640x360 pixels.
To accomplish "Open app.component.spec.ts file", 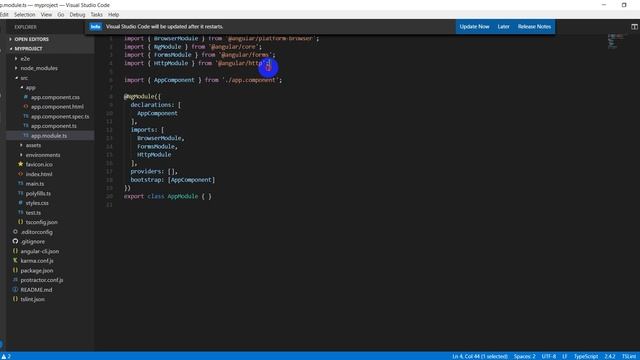I will click(x=60, y=116).
